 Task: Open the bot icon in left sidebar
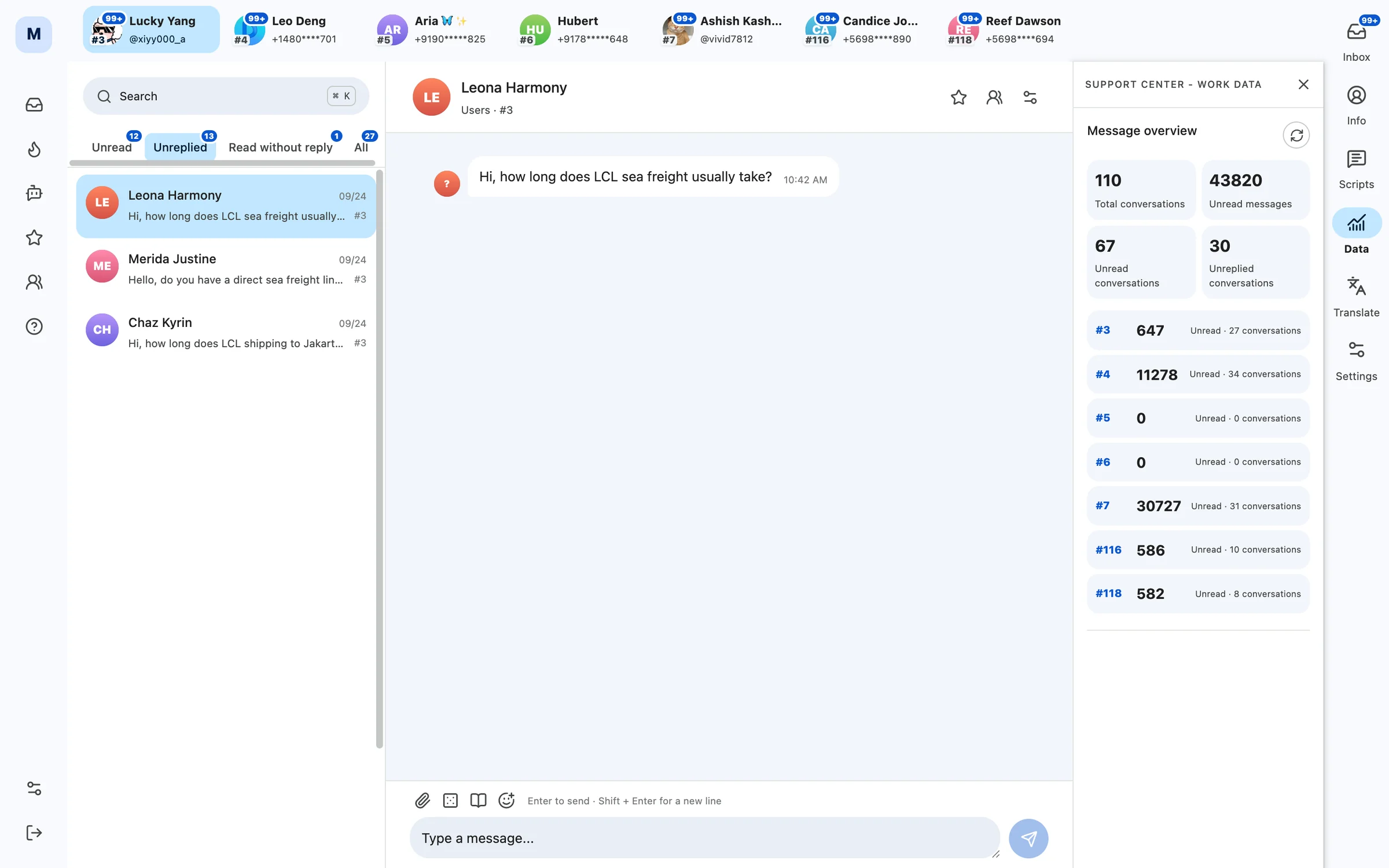tap(34, 193)
